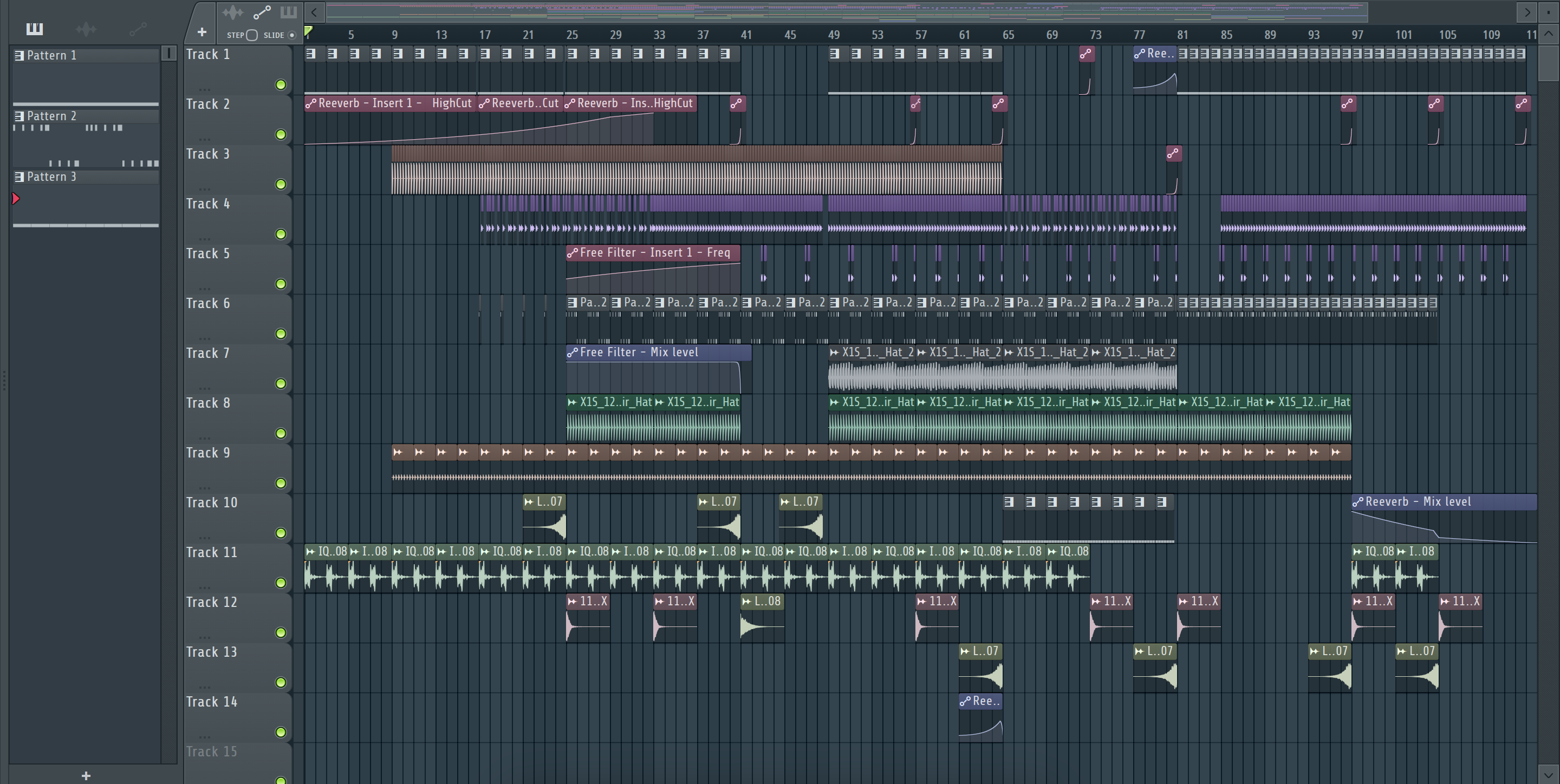Click the red play-position arrow in the pattern picker
The image size is (1560, 784).
[16, 199]
